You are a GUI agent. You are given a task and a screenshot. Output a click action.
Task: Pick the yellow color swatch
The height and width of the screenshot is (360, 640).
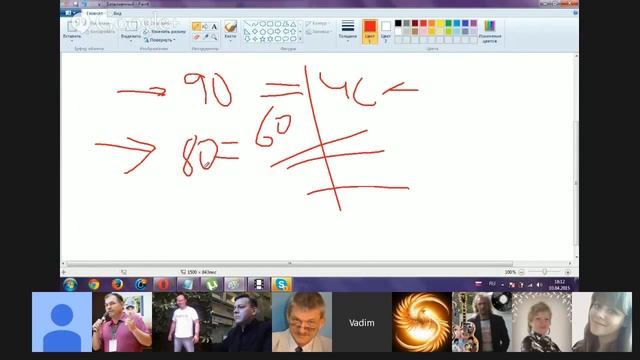(440, 23)
